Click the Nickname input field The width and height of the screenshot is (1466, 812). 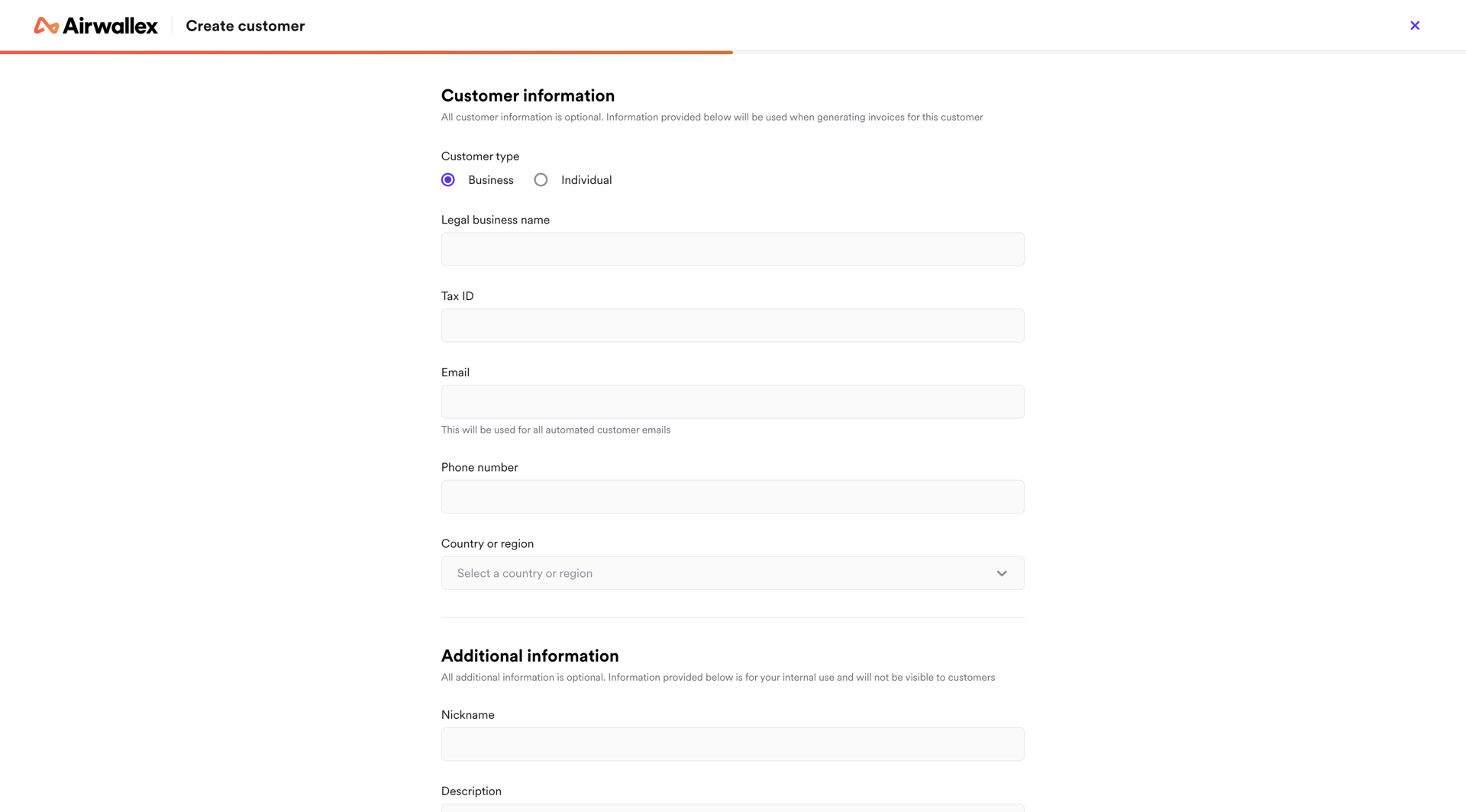(732, 744)
